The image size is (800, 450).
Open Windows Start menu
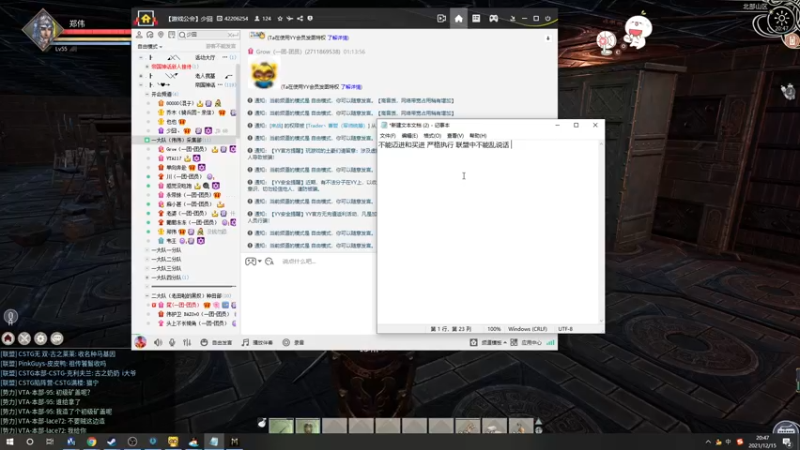tap(10, 441)
